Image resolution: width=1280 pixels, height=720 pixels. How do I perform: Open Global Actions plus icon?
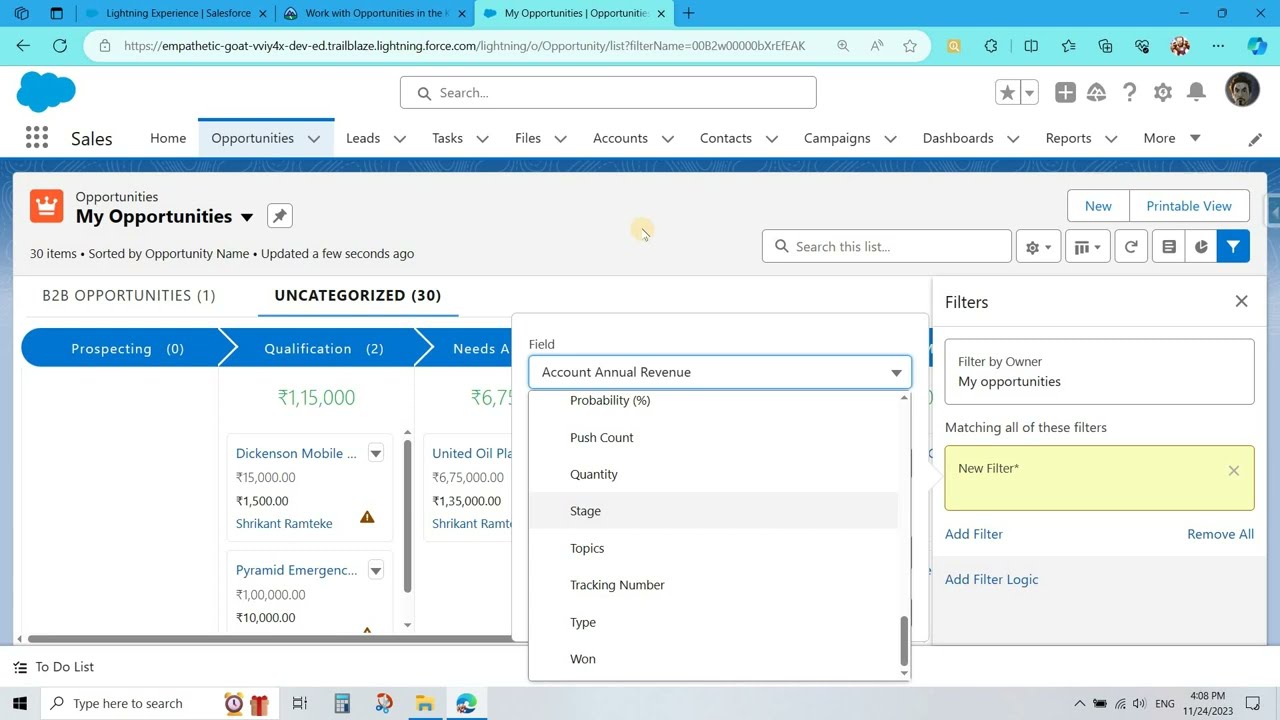[x=1065, y=92]
